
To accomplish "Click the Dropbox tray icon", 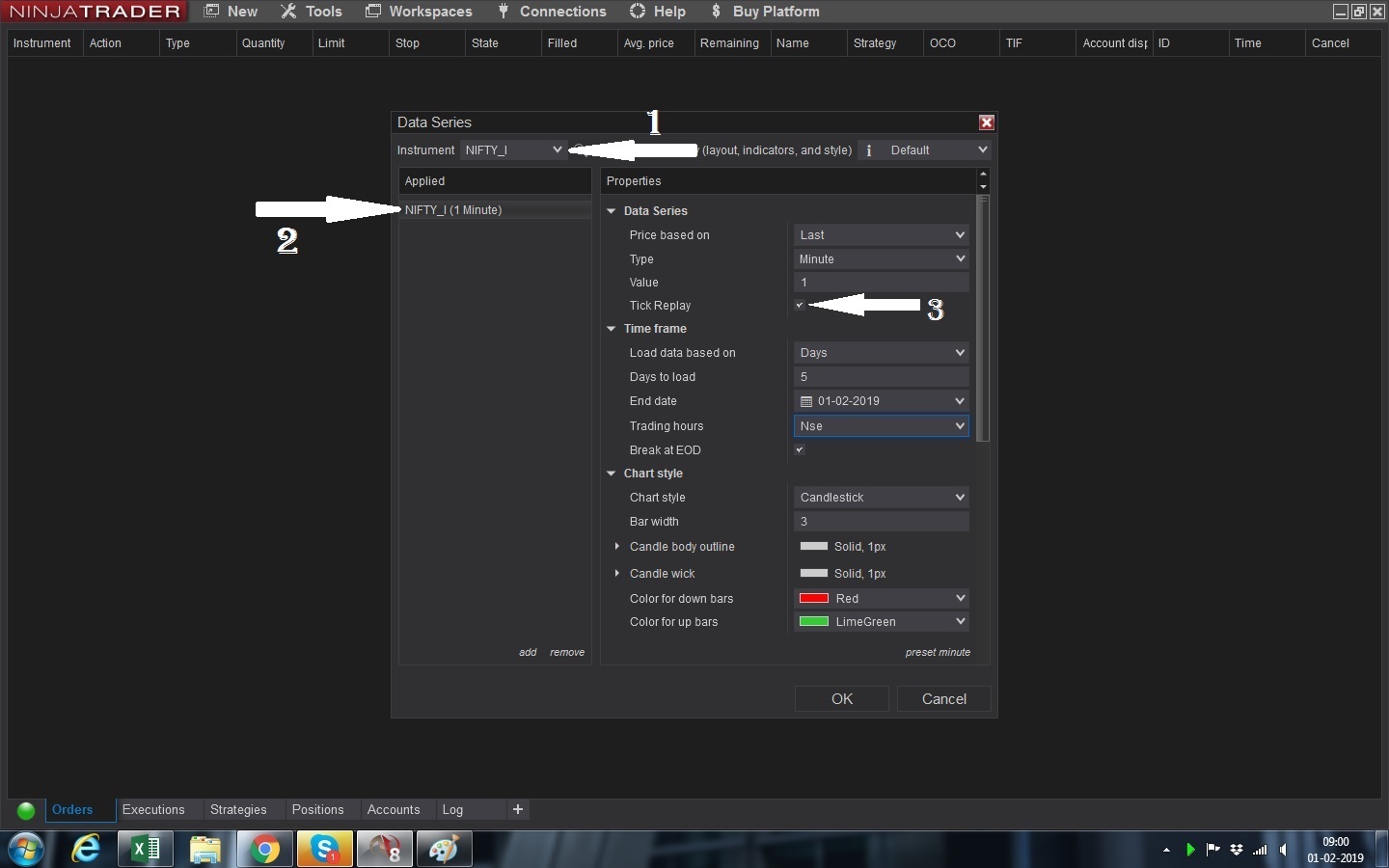I will pyautogui.click(x=1237, y=850).
